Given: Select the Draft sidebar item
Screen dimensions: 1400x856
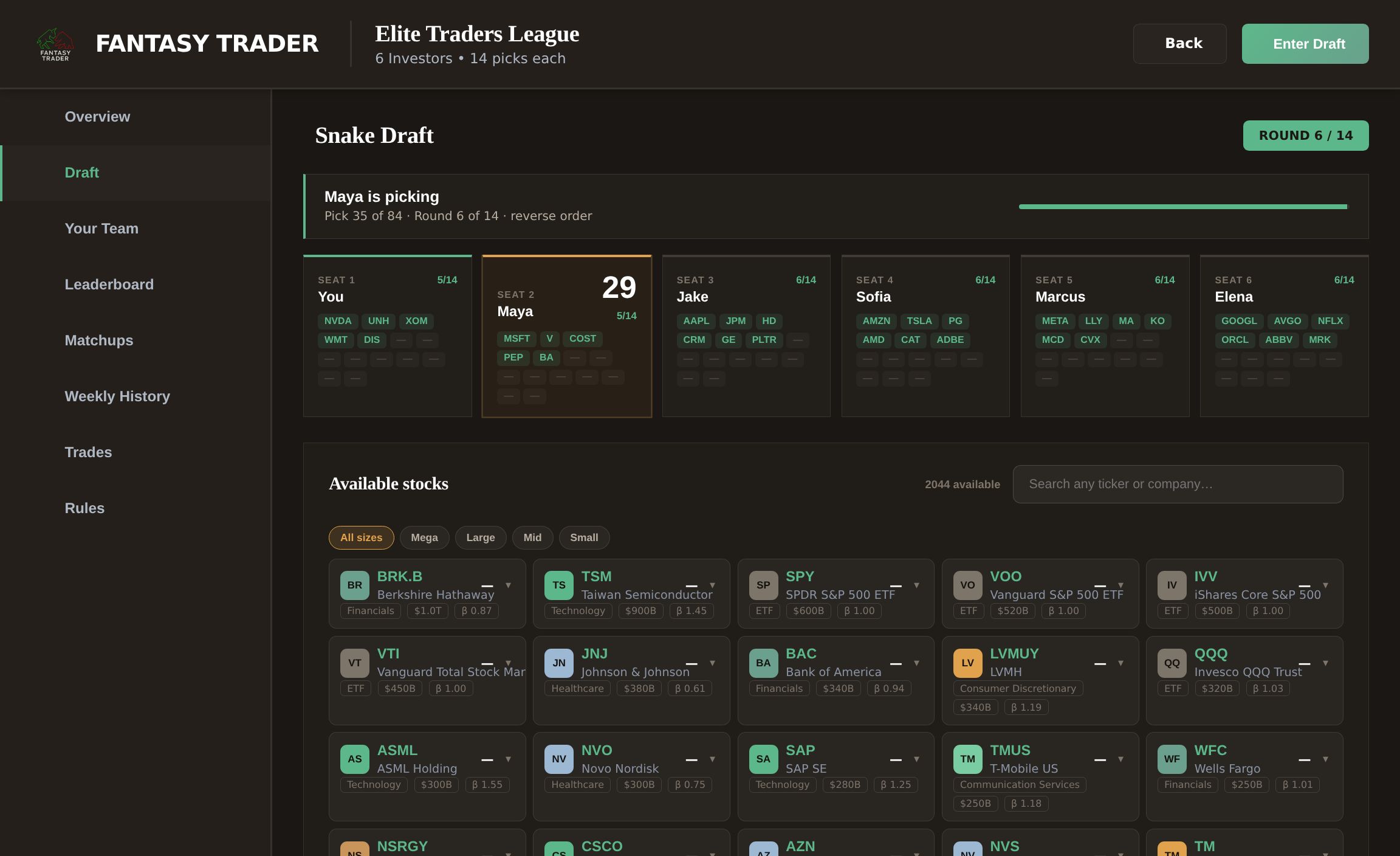Looking at the screenshot, I should [136, 173].
